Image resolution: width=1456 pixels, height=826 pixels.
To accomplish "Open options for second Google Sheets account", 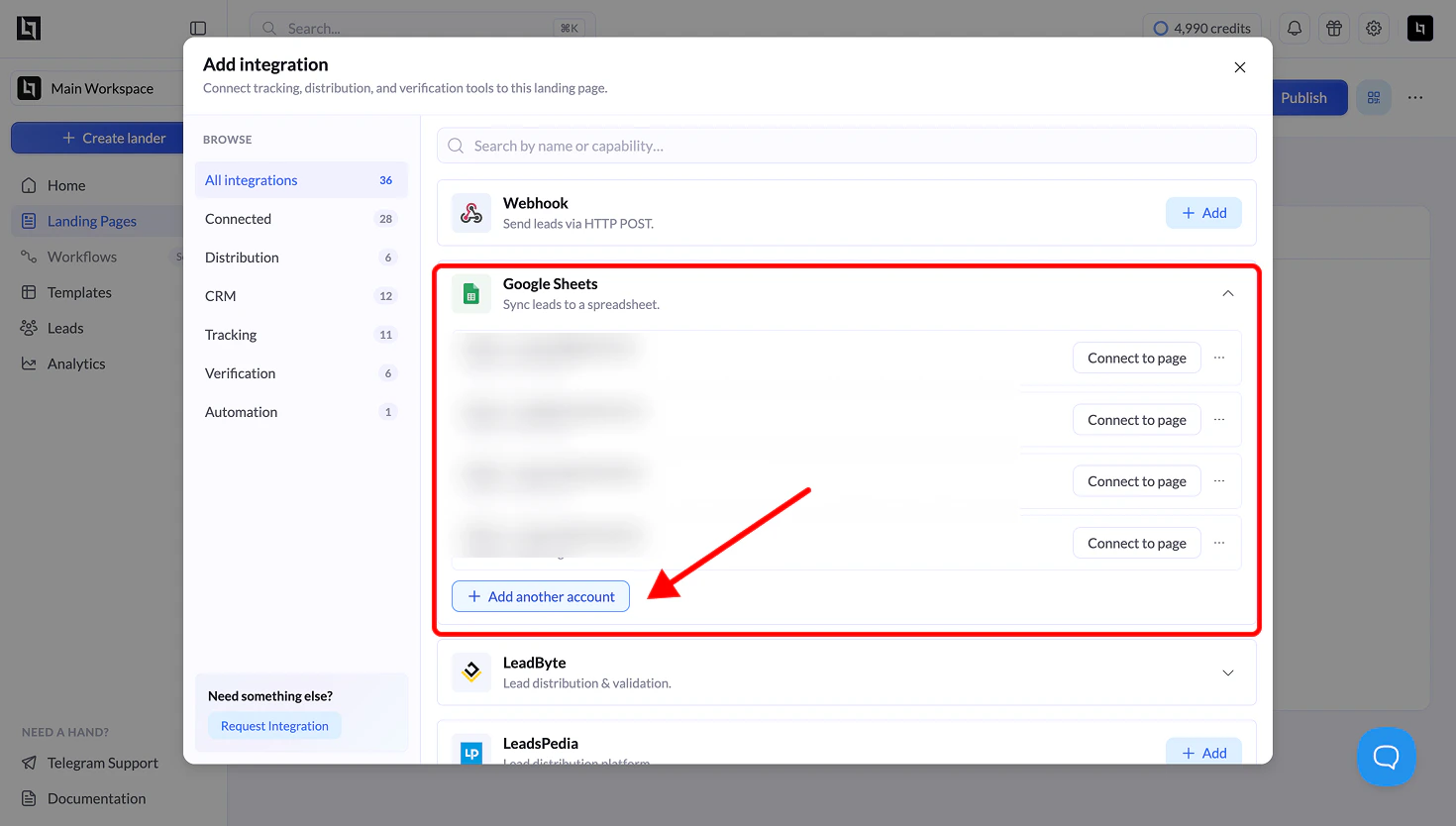I will [x=1219, y=419].
